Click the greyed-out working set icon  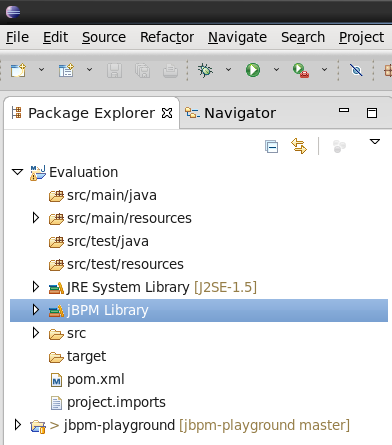[x=339, y=146]
